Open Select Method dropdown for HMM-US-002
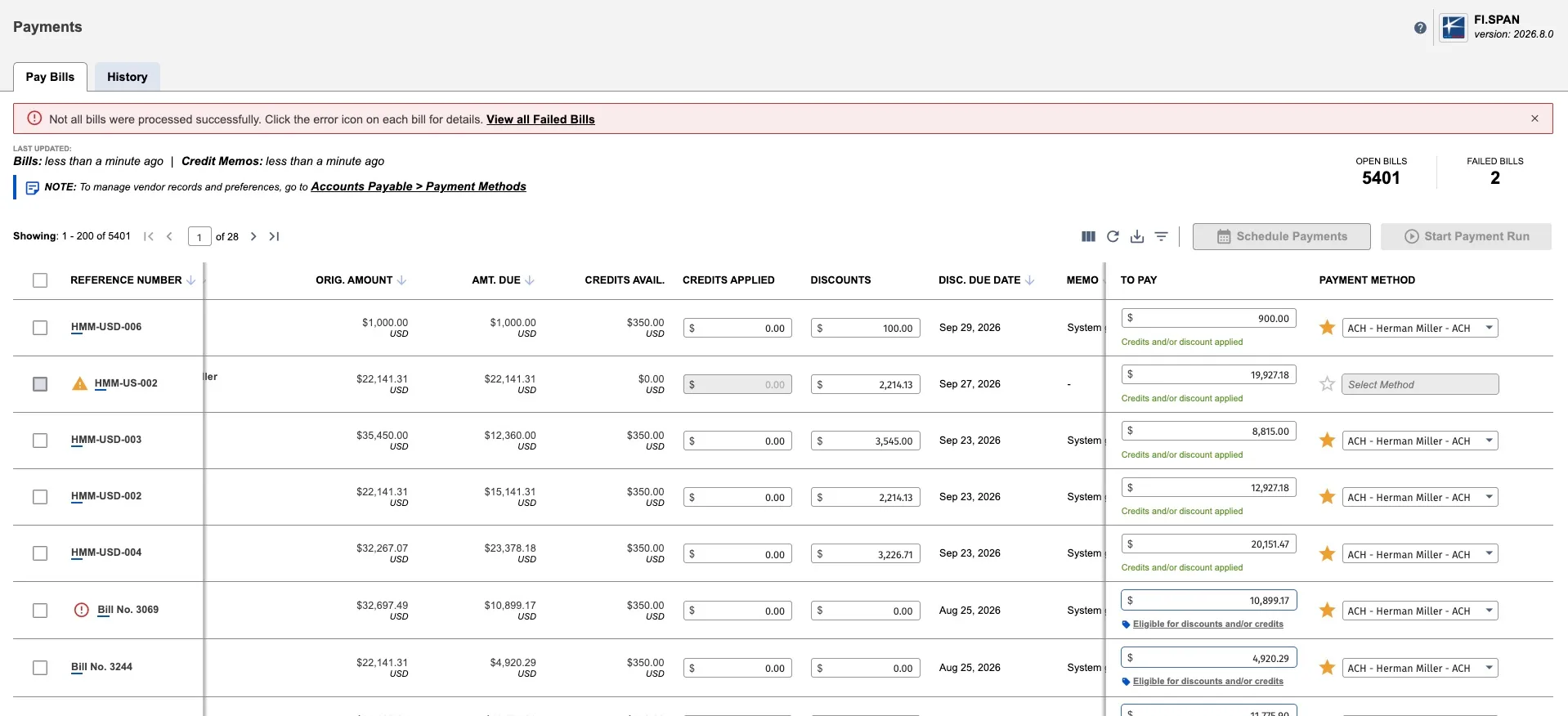 (x=1420, y=384)
